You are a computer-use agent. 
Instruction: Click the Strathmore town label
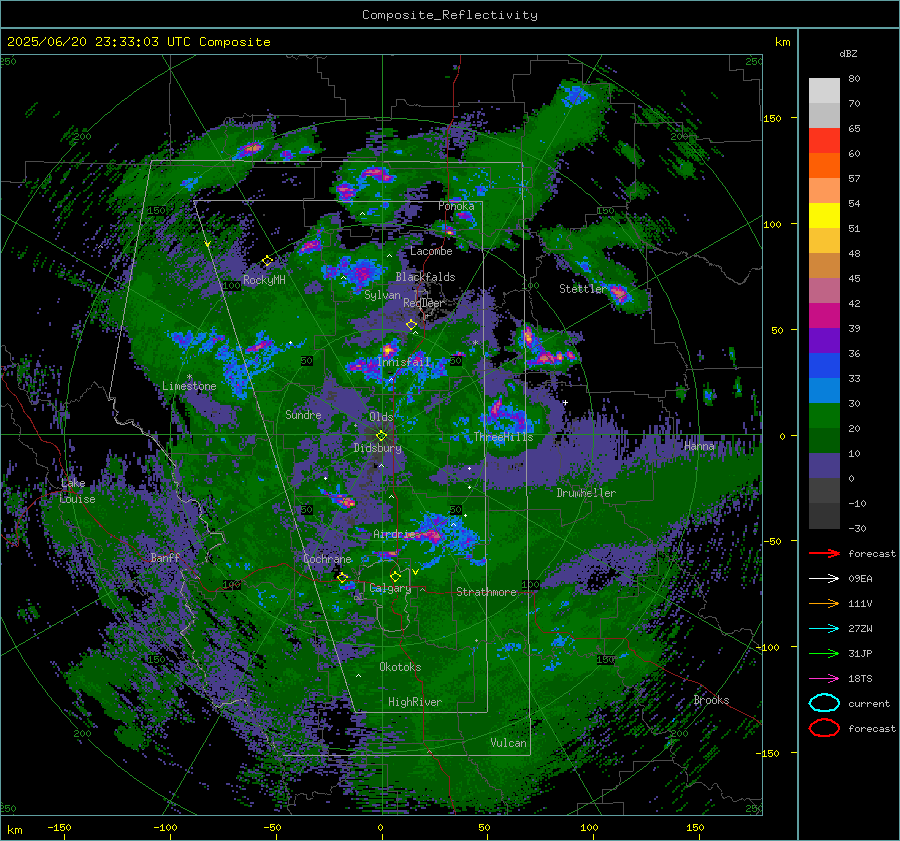486,592
